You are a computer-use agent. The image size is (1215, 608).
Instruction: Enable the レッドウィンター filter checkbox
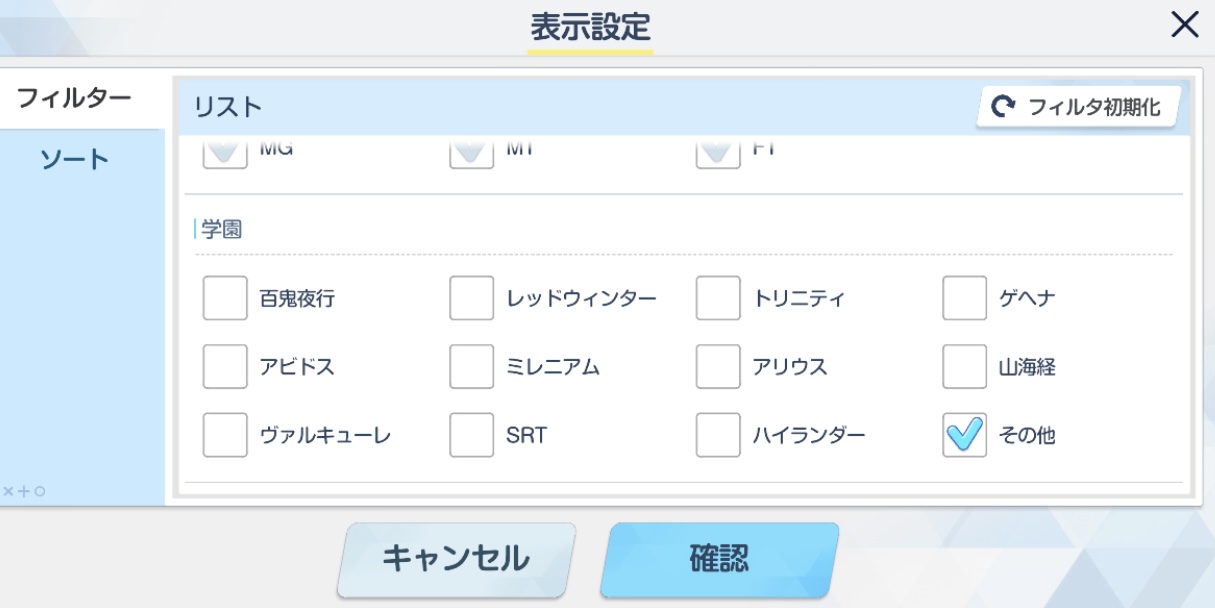point(471,298)
